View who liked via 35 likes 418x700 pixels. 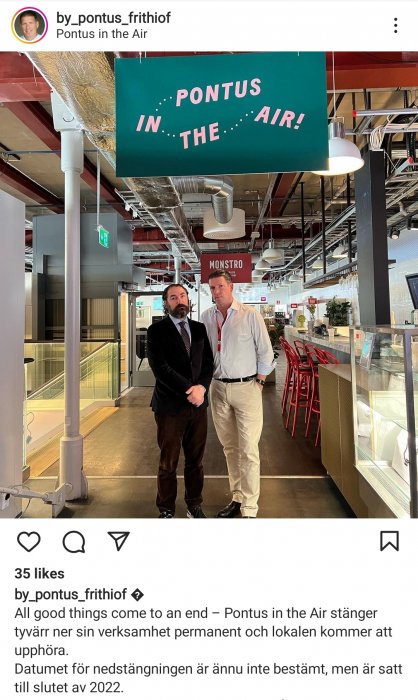(x=39, y=574)
